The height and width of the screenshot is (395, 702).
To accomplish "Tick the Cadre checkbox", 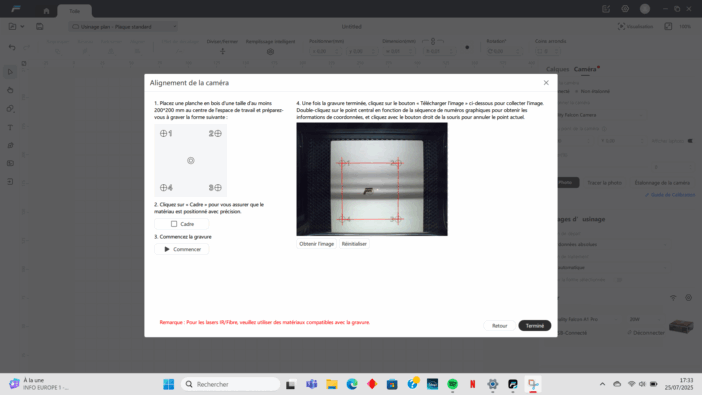I will [174, 224].
